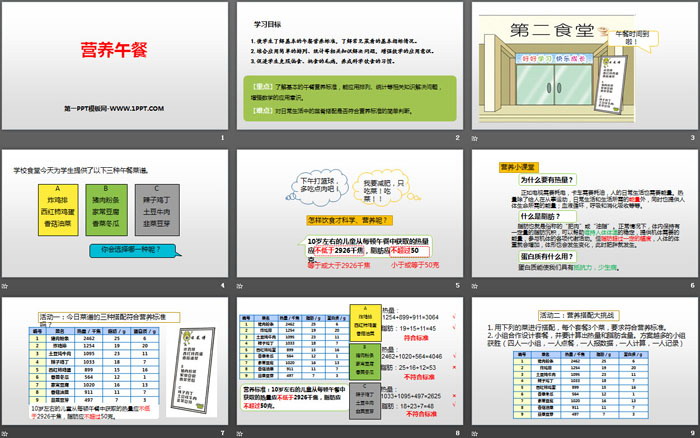Select the slide with A B C menu boxes

pos(115,213)
